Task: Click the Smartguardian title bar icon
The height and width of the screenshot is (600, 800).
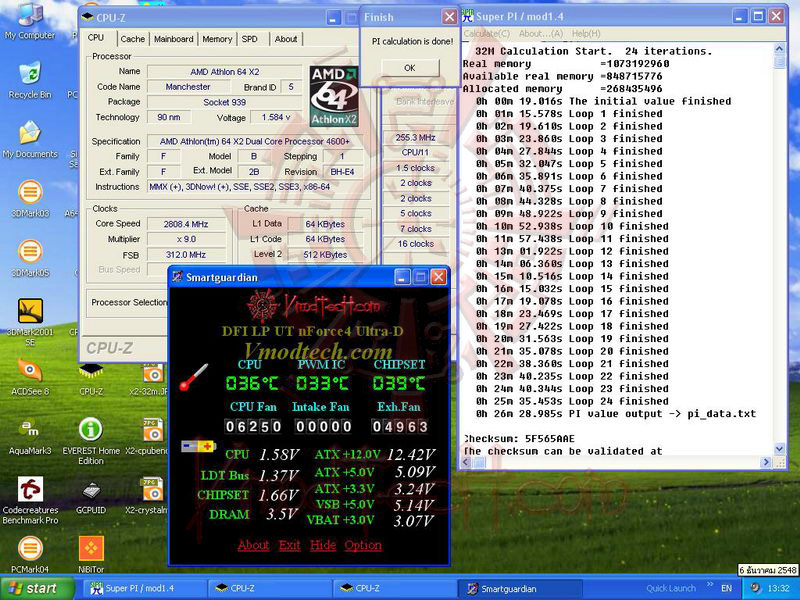Action: pyautogui.click(x=177, y=277)
